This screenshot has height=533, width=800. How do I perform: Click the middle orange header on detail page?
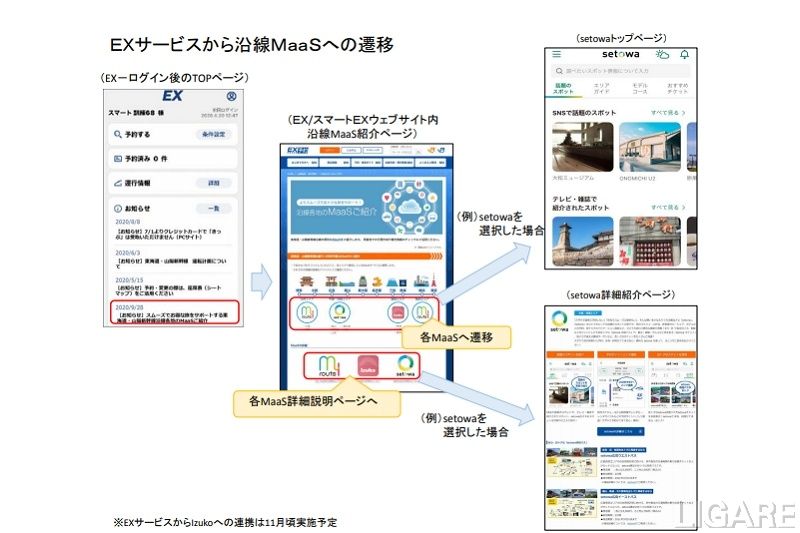pyautogui.click(x=620, y=354)
